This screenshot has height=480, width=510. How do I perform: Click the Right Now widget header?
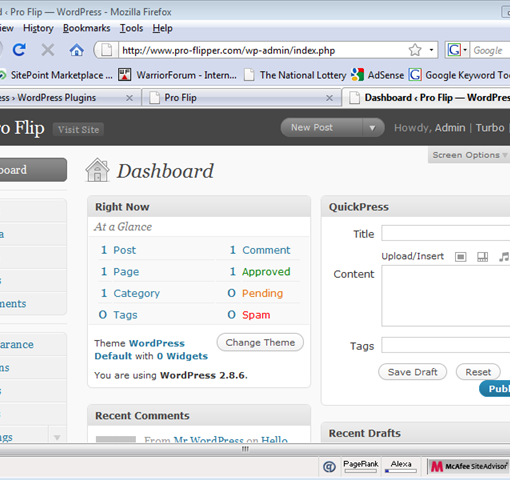[199, 207]
